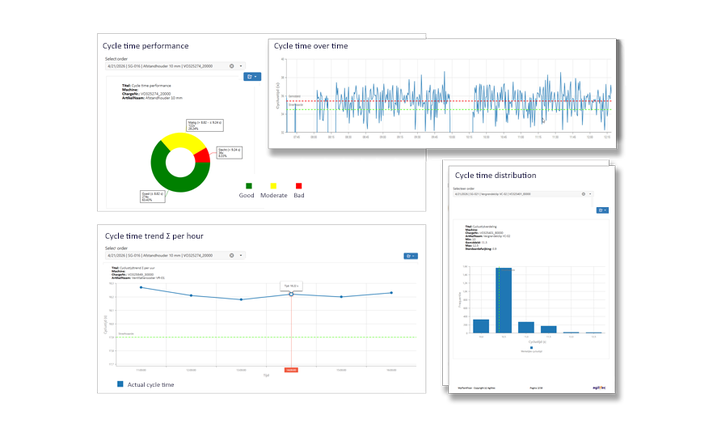Click the yellow segment of the donut chart

(182, 140)
